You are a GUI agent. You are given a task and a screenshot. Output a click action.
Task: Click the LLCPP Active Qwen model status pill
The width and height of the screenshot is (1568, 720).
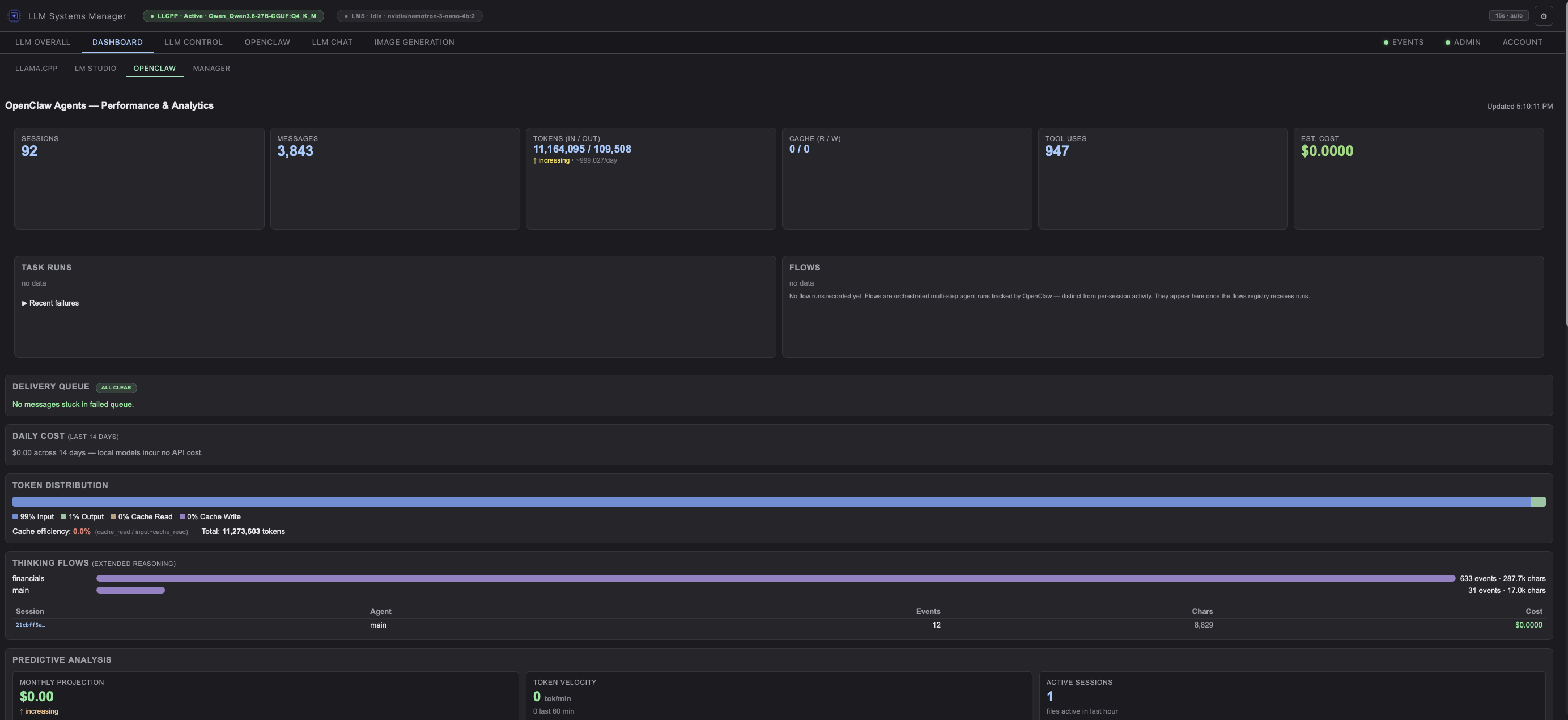(233, 16)
